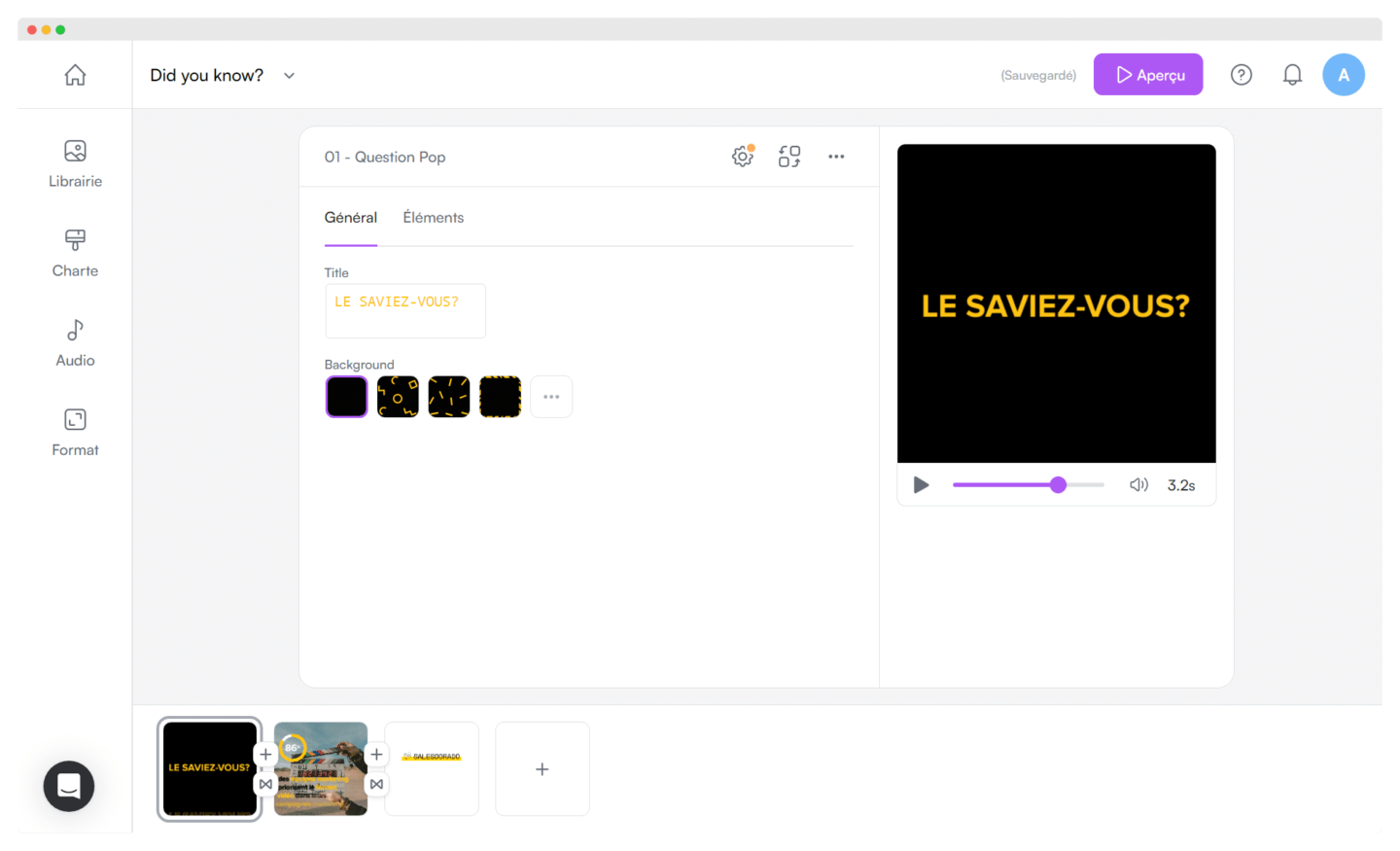Open the Librairie panel
Viewport: 1400px width, 851px height.
[75, 163]
